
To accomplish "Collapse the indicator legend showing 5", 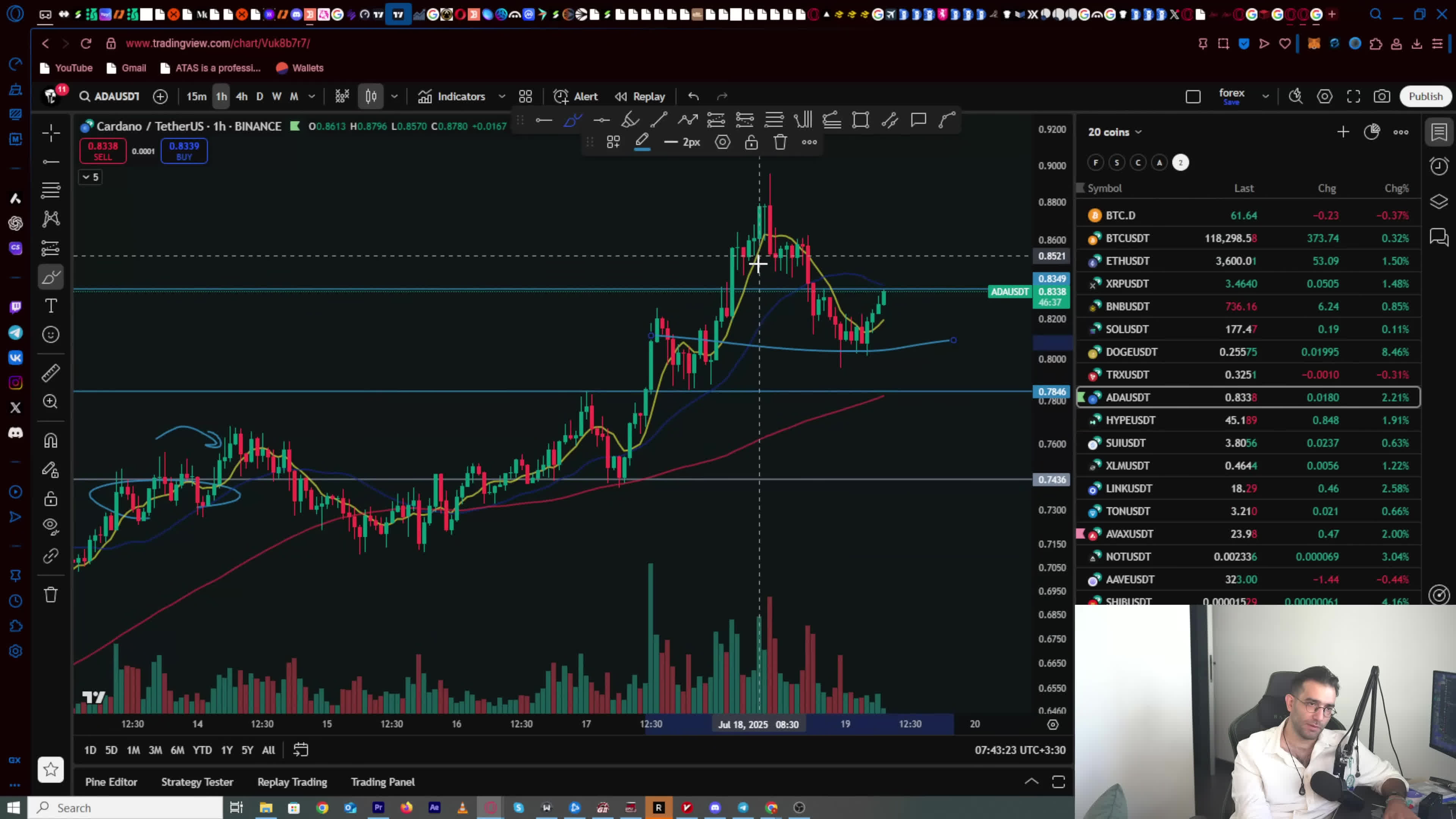I will click(91, 177).
